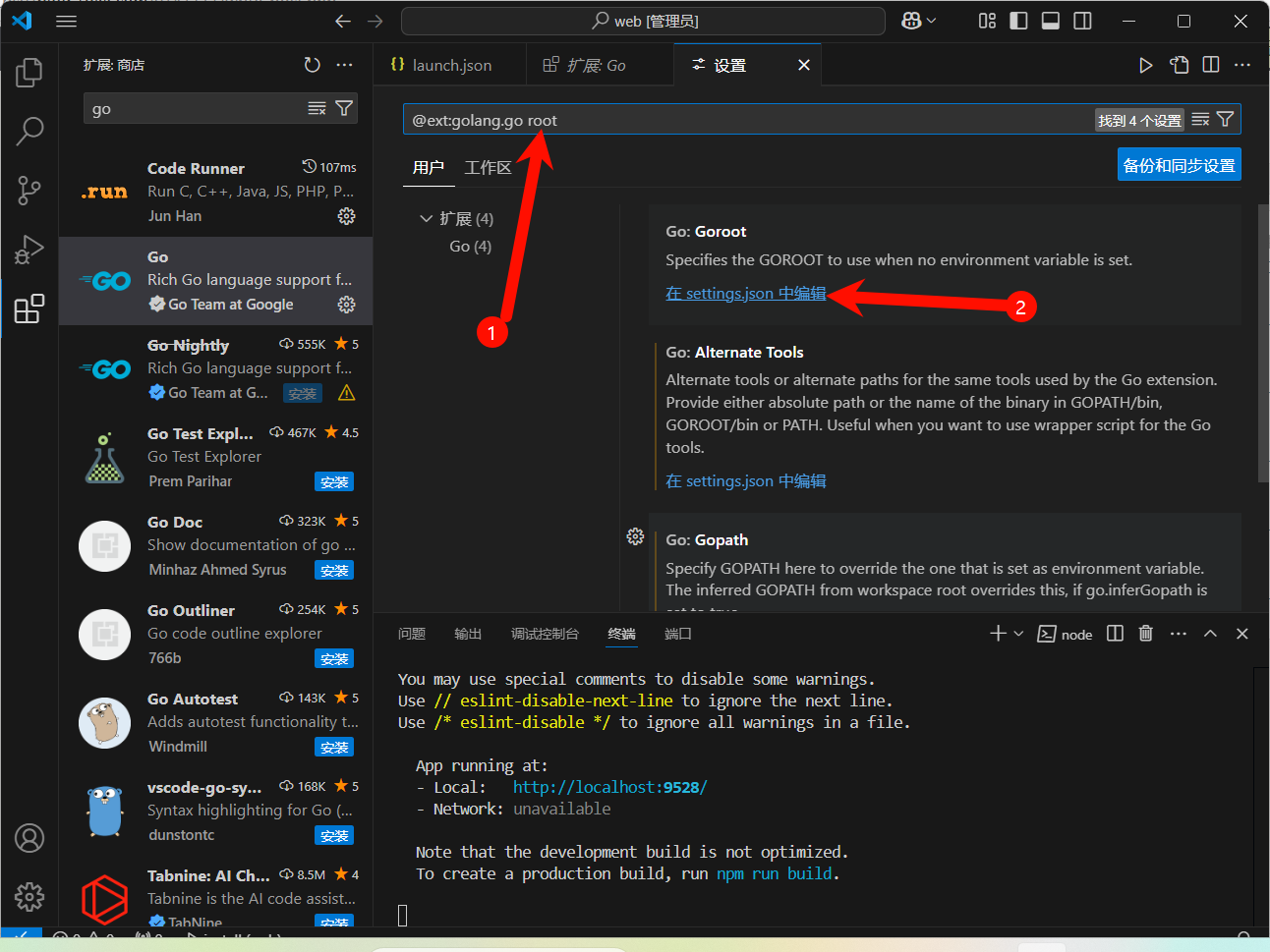Open terminal panel more actions
This screenshot has height=952, width=1270.
click(x=1179, y=634)
